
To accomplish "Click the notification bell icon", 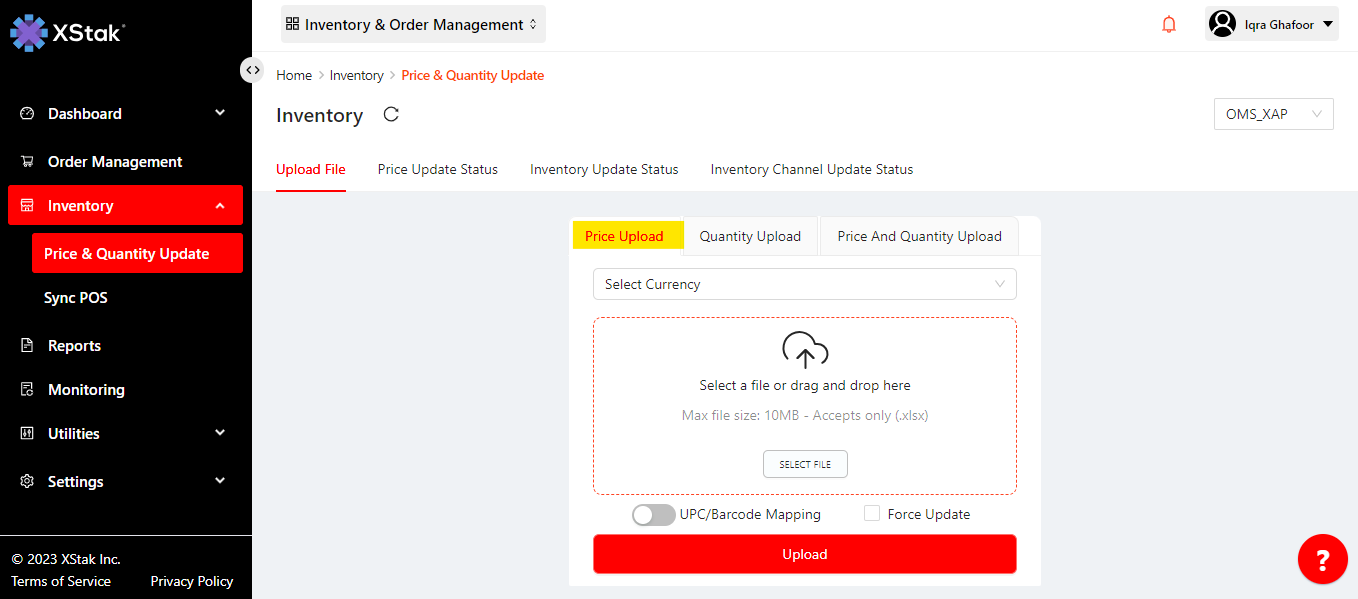I will [x=1168, y=25].
